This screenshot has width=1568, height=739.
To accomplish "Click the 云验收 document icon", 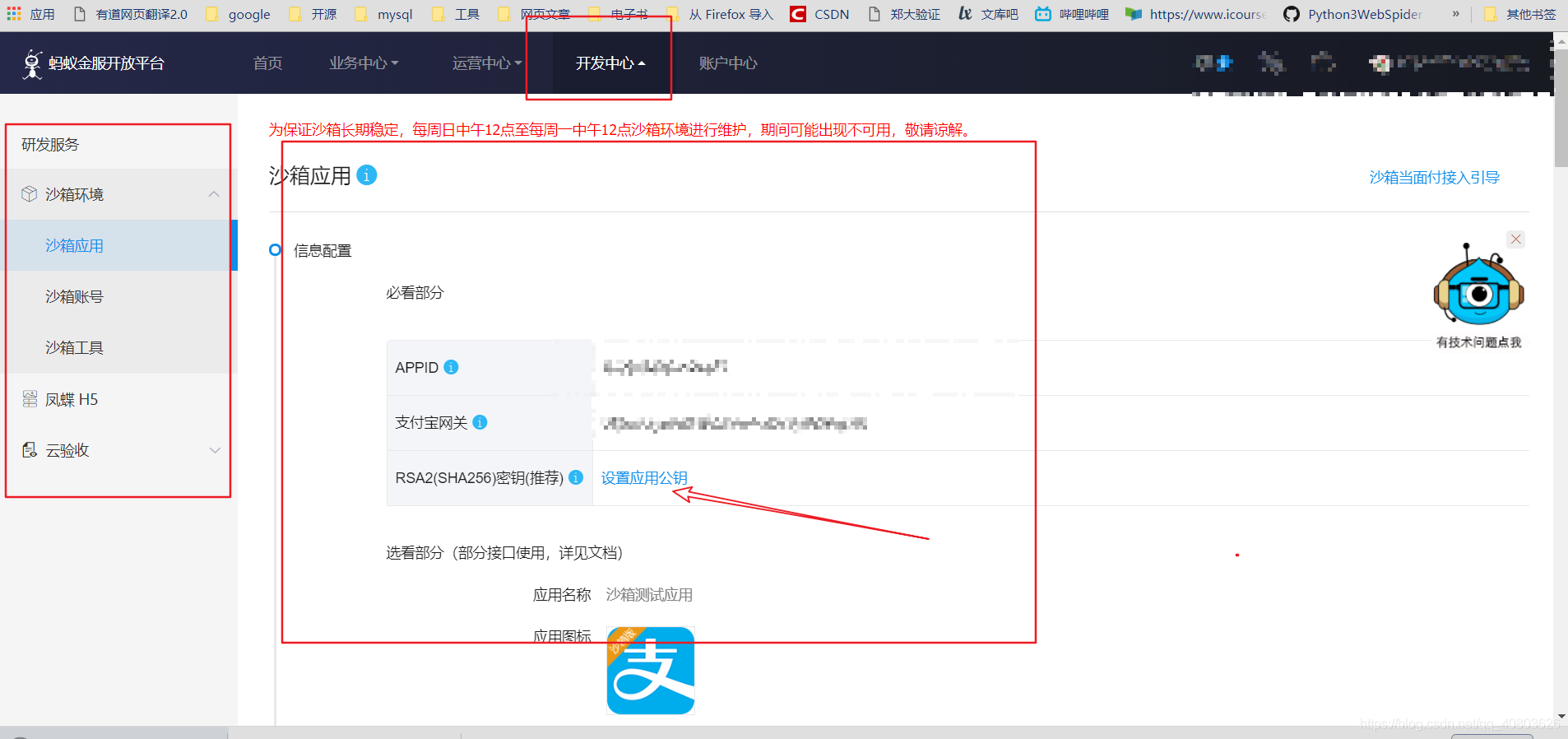I will (x=30, y=450).
